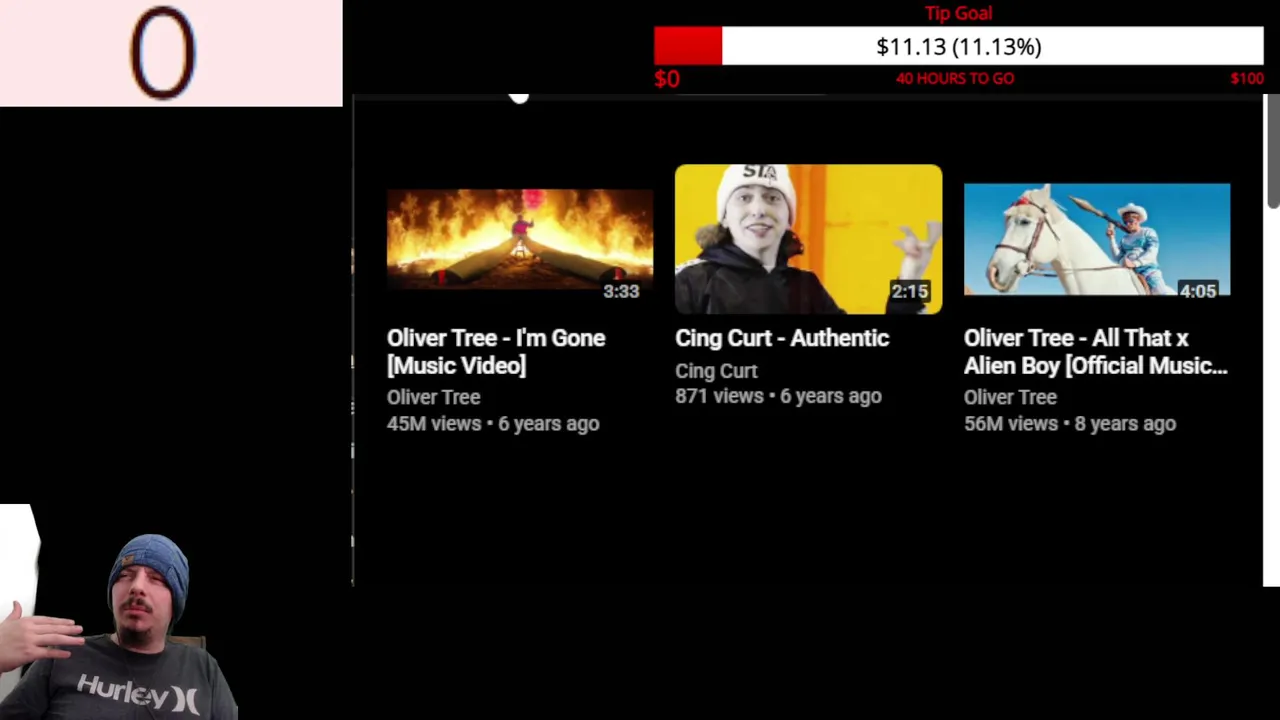
Task: Click the '40 HOURS TO GO' label
Action: click(x=955, y=78)
